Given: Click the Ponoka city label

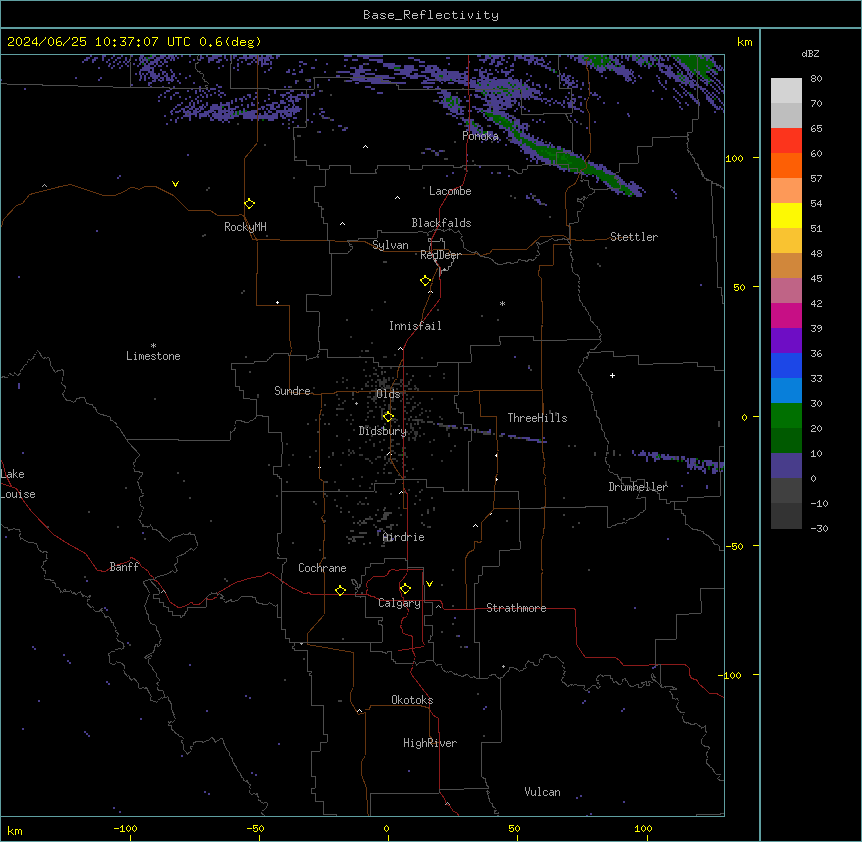Looking at the screenshot, I should coord(480,136).
